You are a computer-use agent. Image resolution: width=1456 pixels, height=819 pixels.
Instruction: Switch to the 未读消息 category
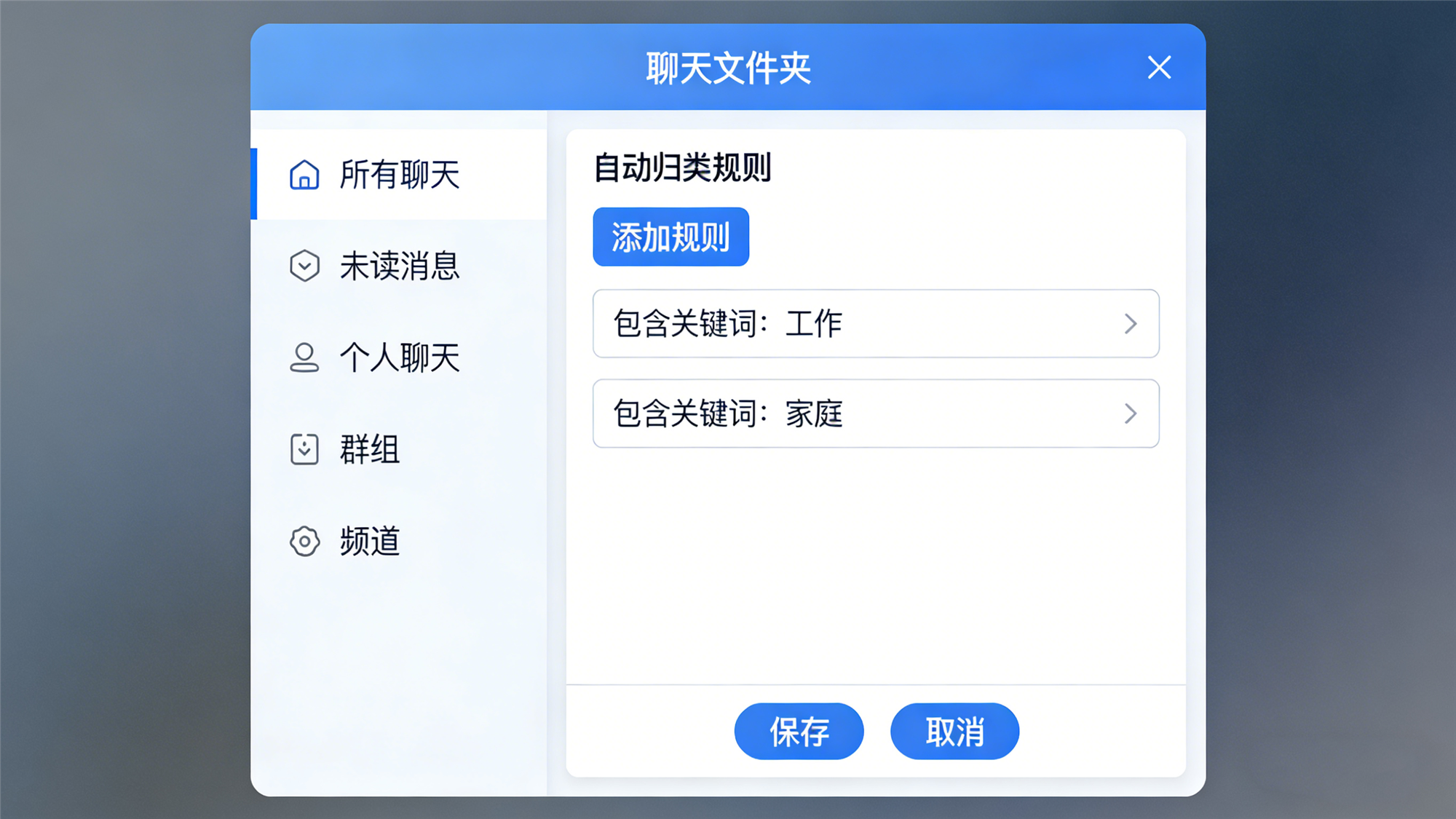pyautogui.click(x=399, y=266)
